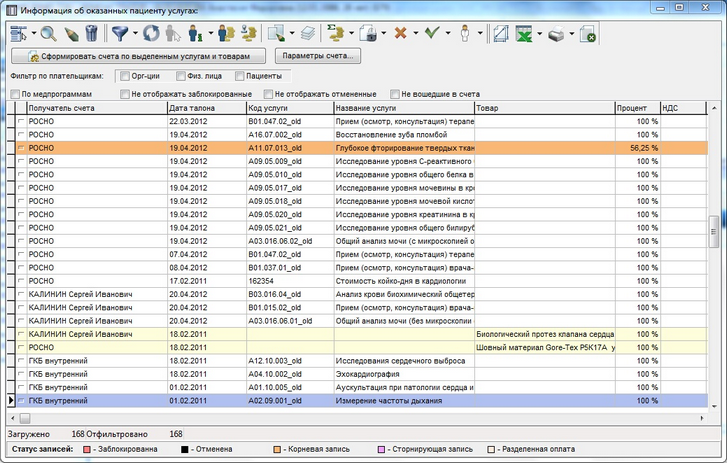Enable the Орг-ции payer filter checkbox
The image size is (727, 463).
(125, 76)
